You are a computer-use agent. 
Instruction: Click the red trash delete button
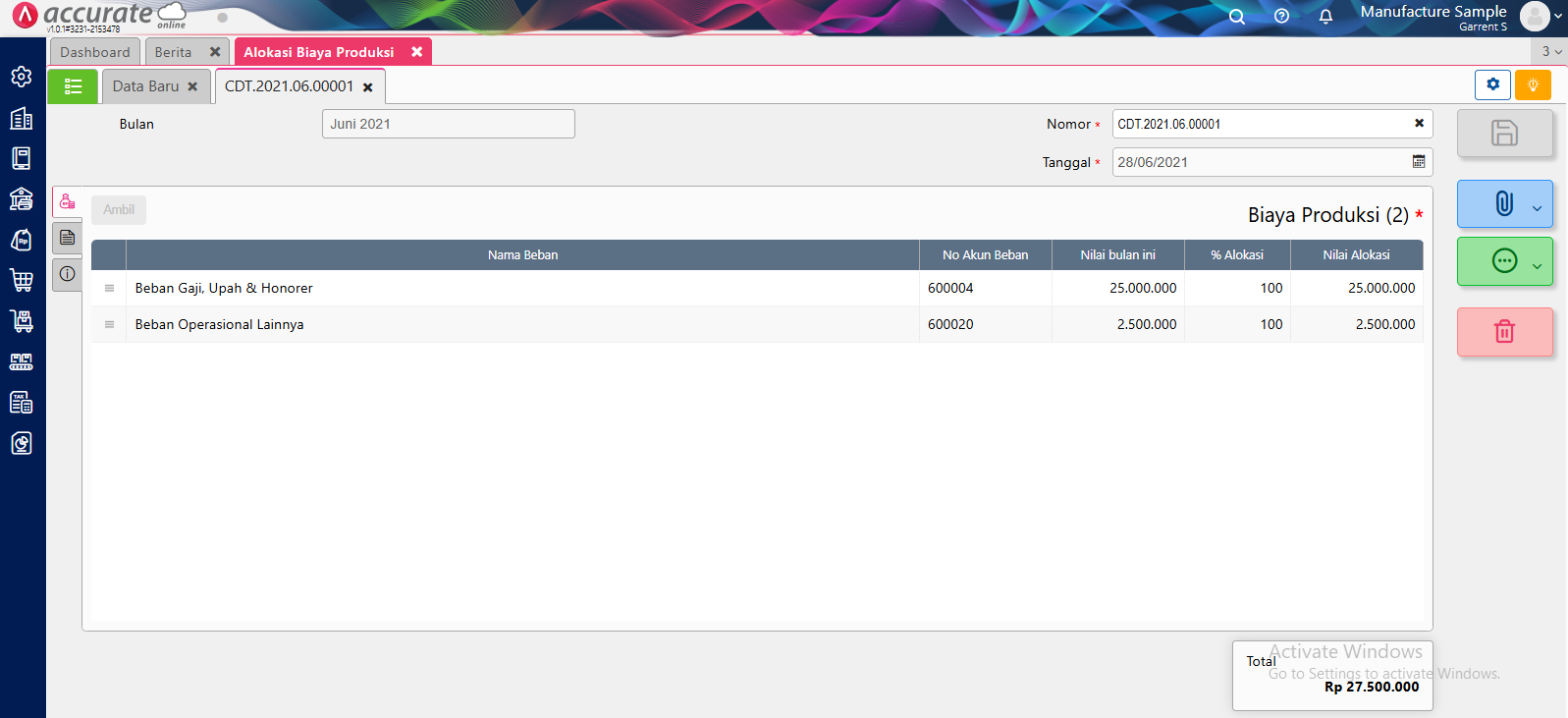coord(1504,332)
